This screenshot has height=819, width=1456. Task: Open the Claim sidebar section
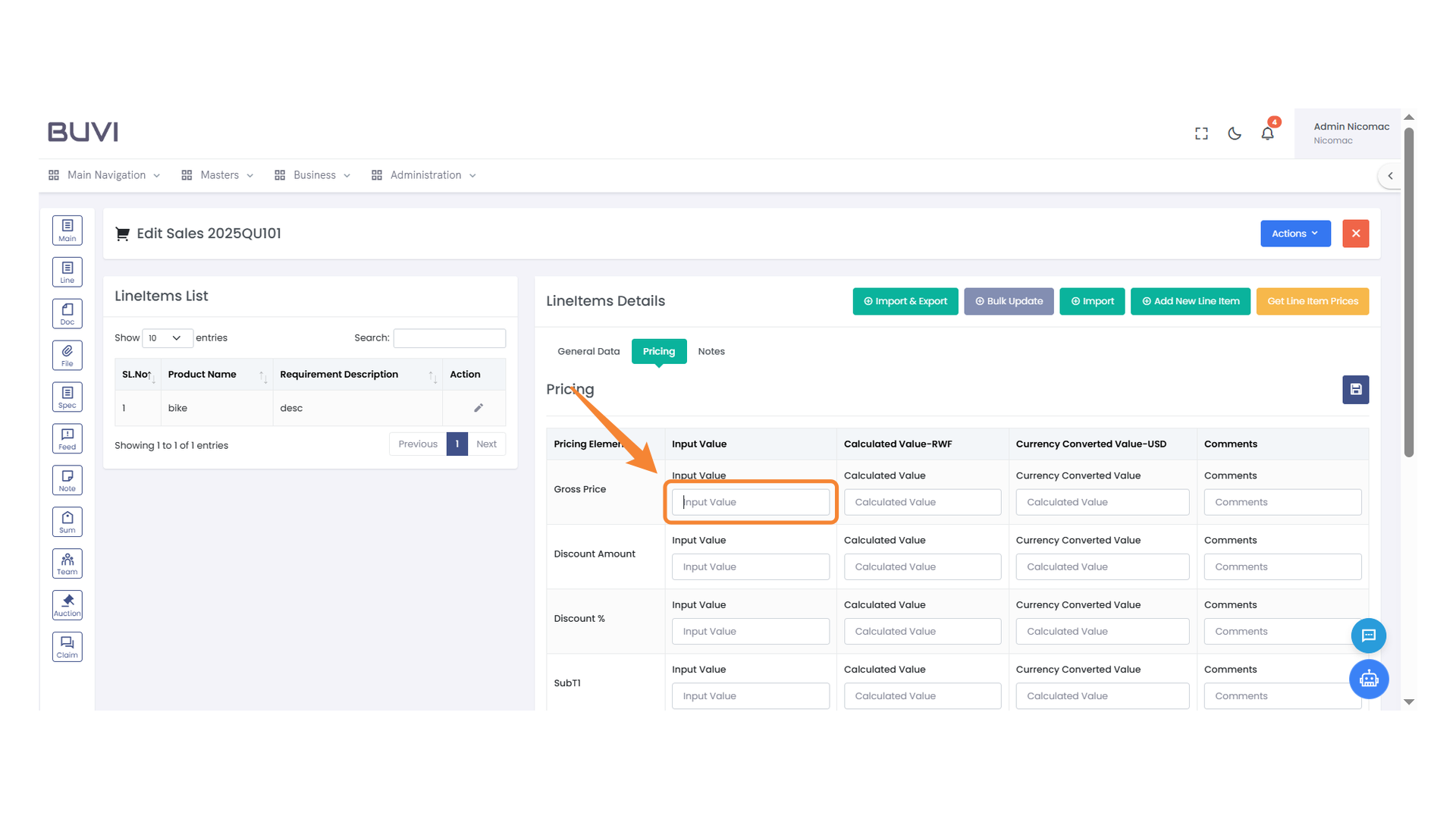click(x=67, y=646)
